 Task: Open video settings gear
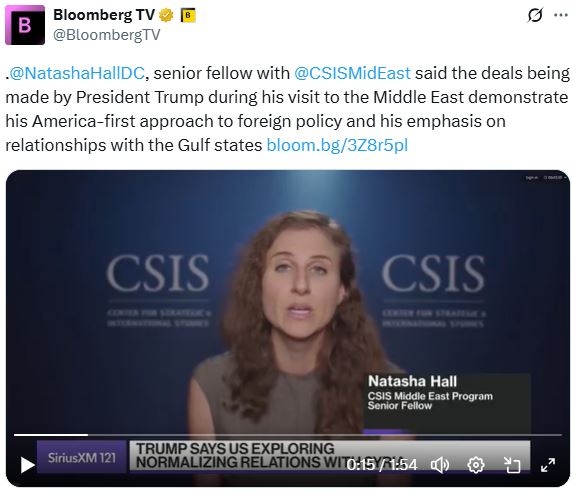click(476, 465)
